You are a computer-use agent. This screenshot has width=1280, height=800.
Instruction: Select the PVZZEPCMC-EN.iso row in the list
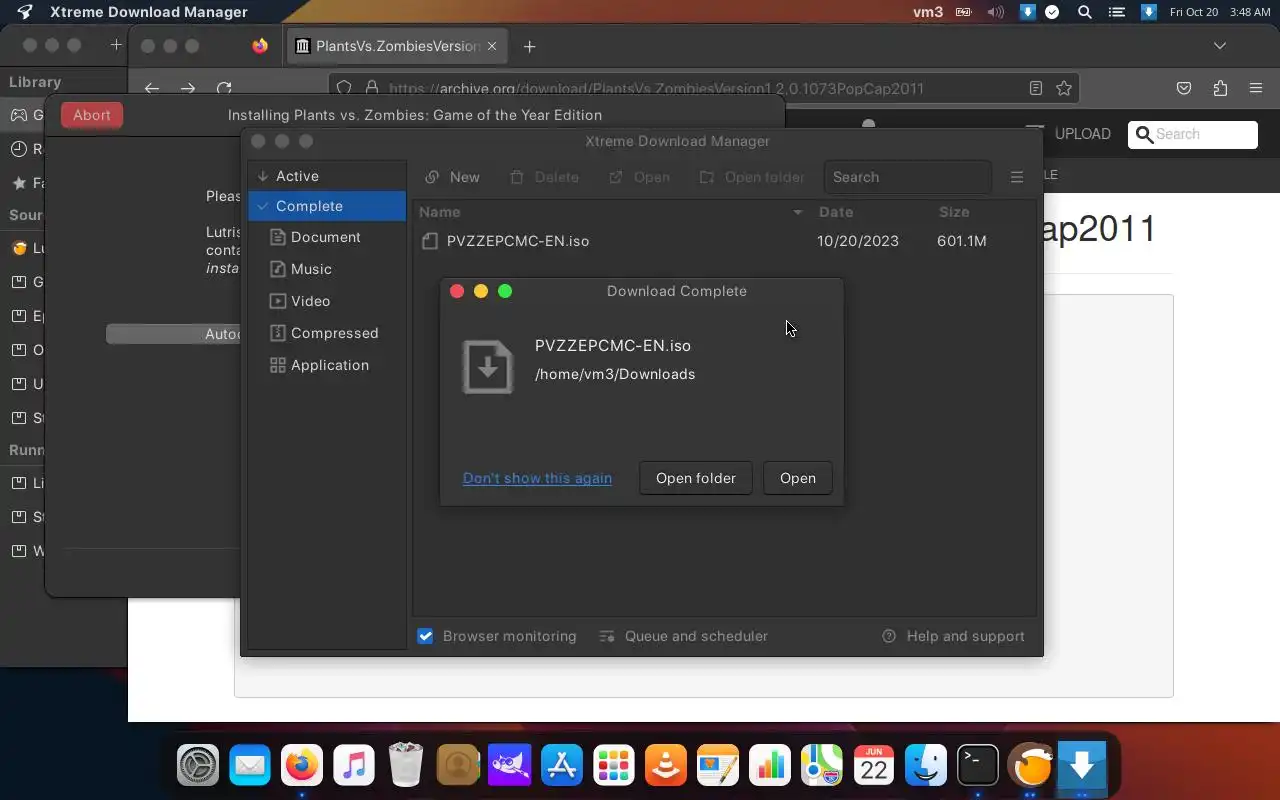(724, 241)
